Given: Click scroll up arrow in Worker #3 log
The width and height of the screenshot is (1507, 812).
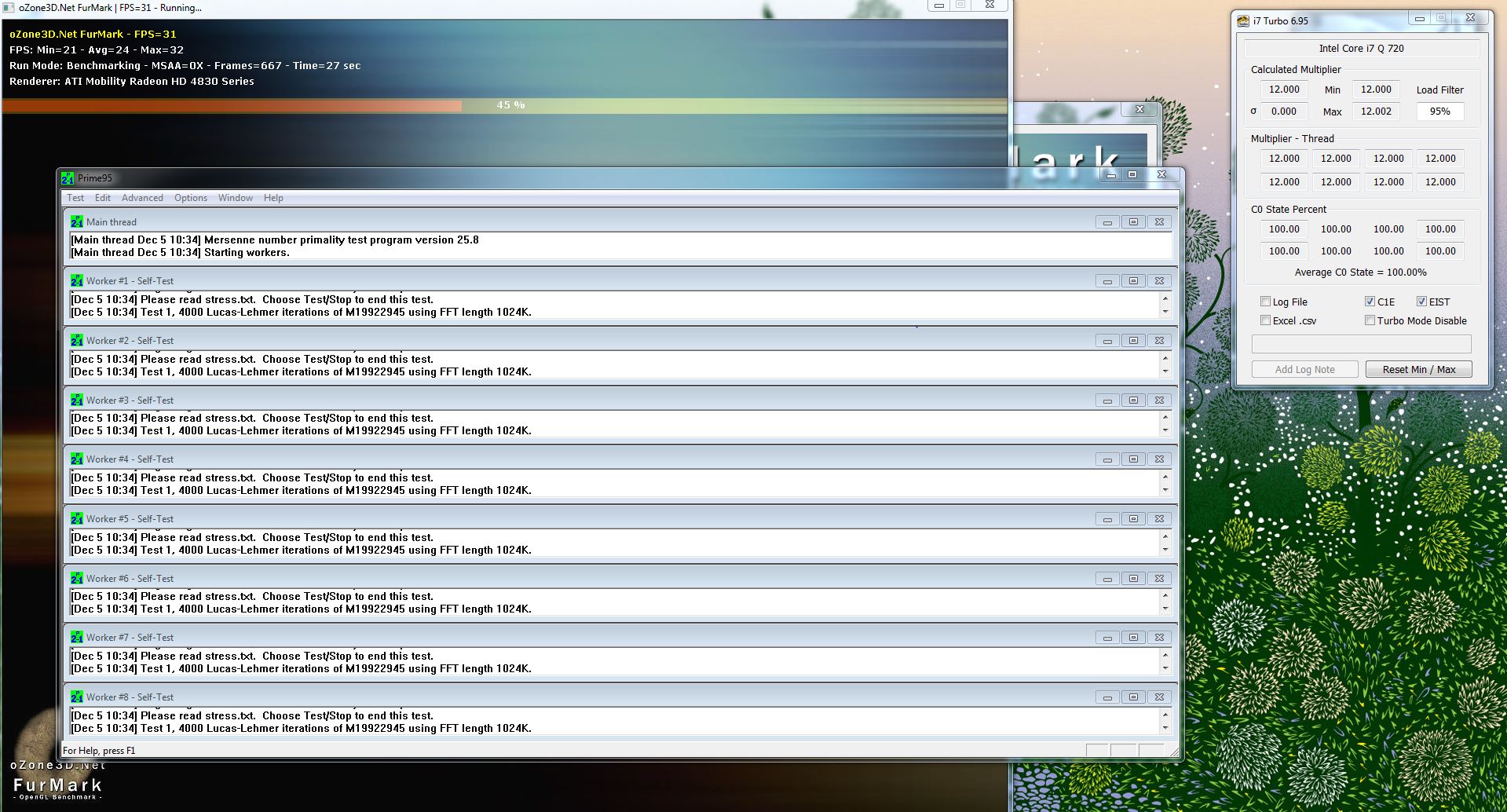Looking at the screenshot, I should tap(1165, 418).
